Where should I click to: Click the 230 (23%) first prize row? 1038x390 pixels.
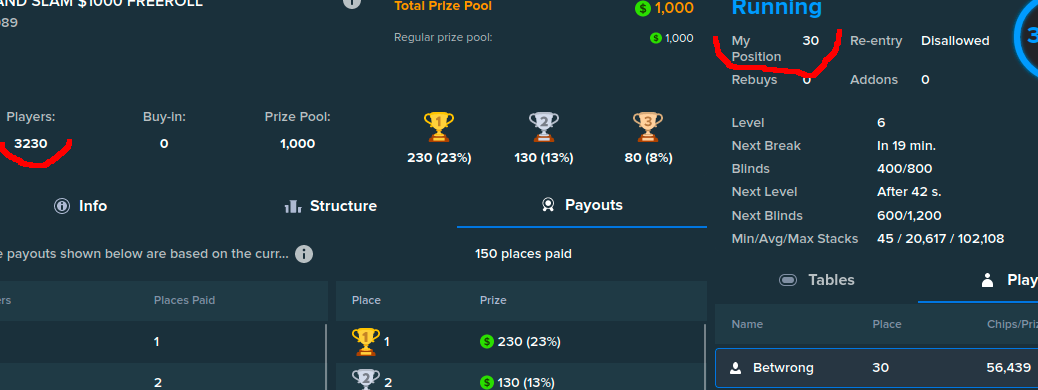[x=520, y=342]
